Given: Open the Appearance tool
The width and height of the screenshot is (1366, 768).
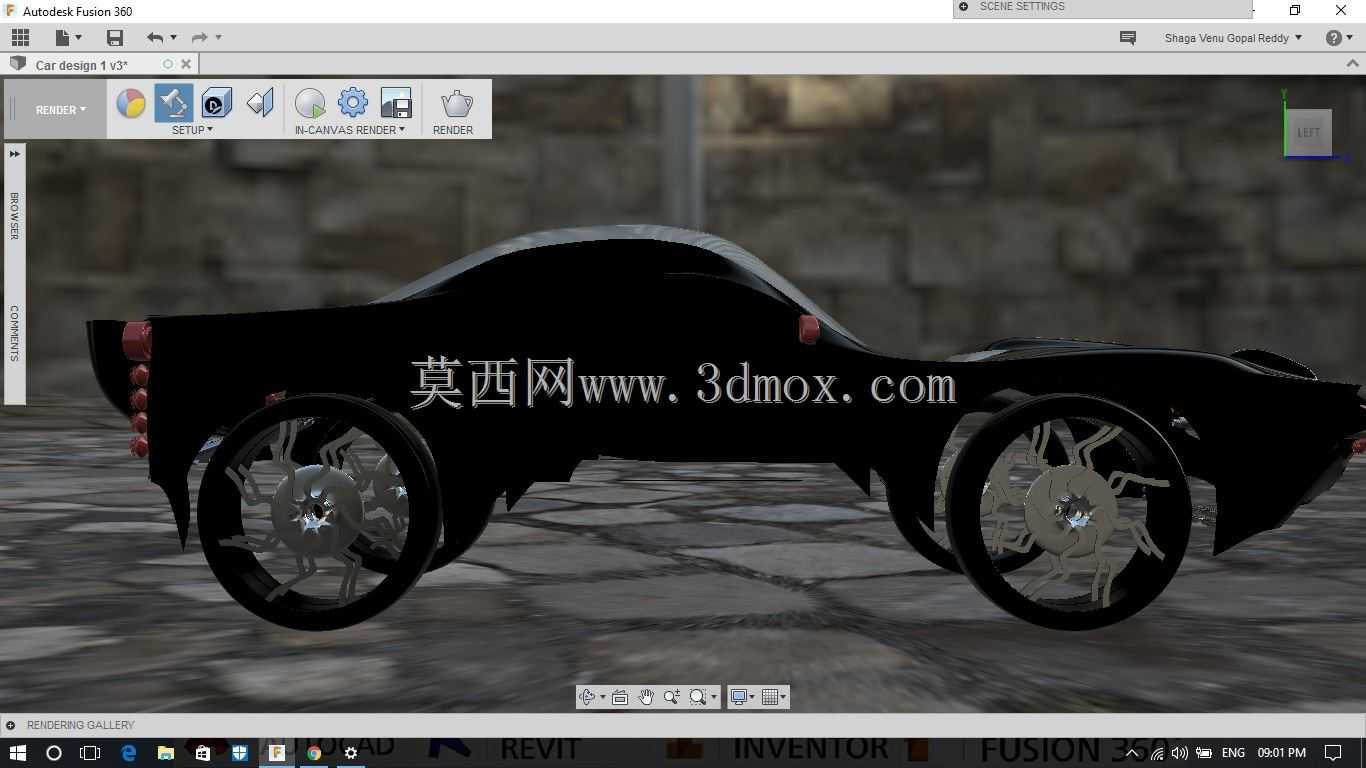Looking at the screenshot, I should 131,103.
